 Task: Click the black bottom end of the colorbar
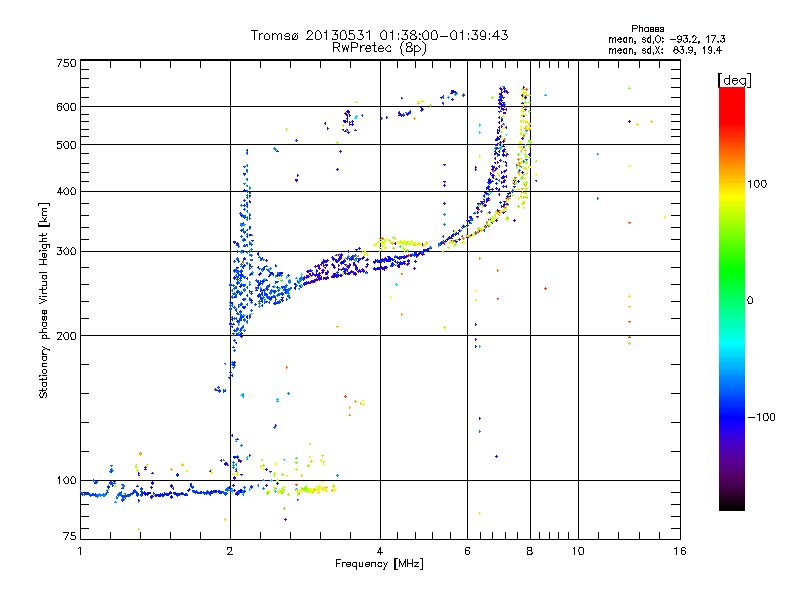732,504
